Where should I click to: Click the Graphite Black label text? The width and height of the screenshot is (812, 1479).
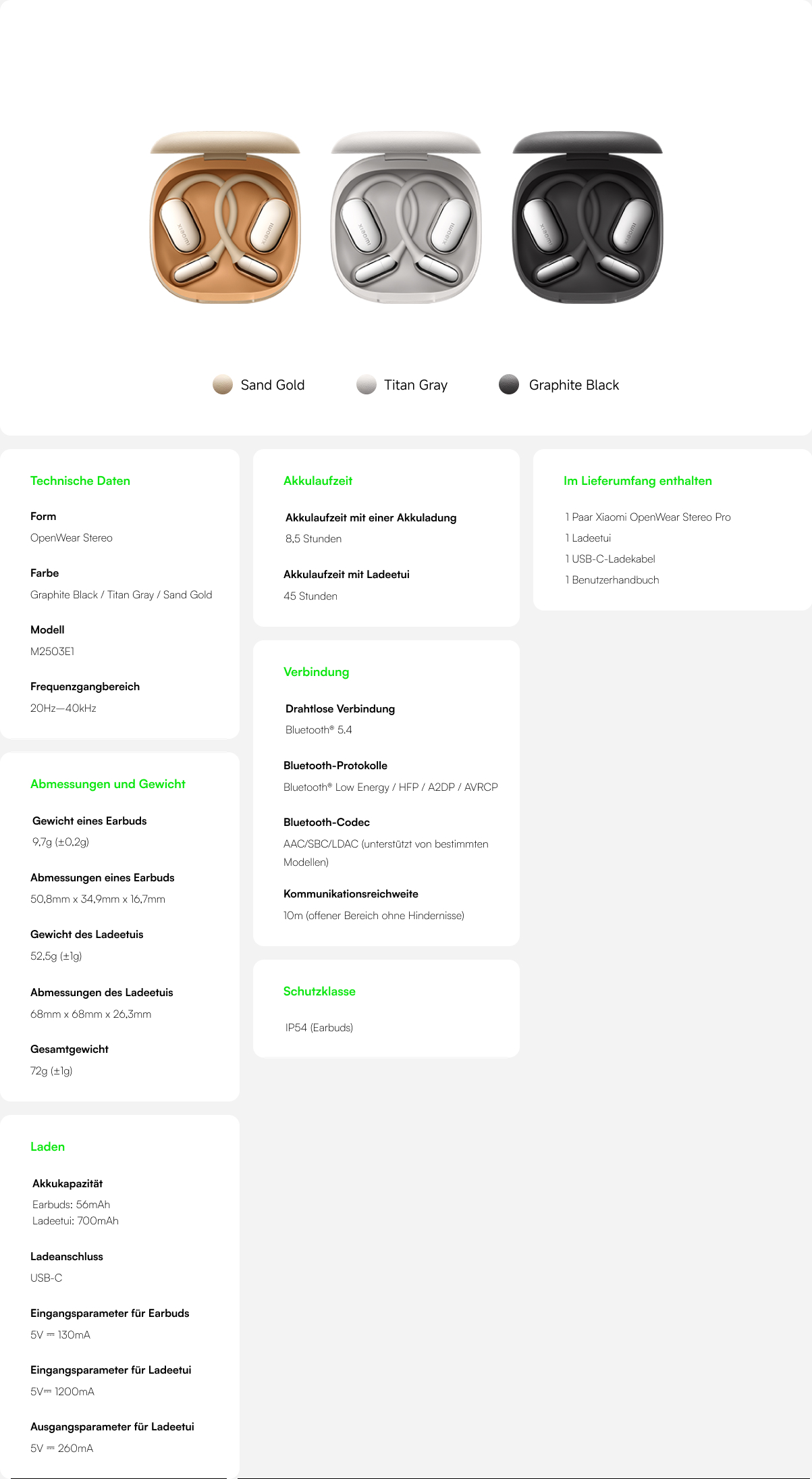[x=574, y=385]
